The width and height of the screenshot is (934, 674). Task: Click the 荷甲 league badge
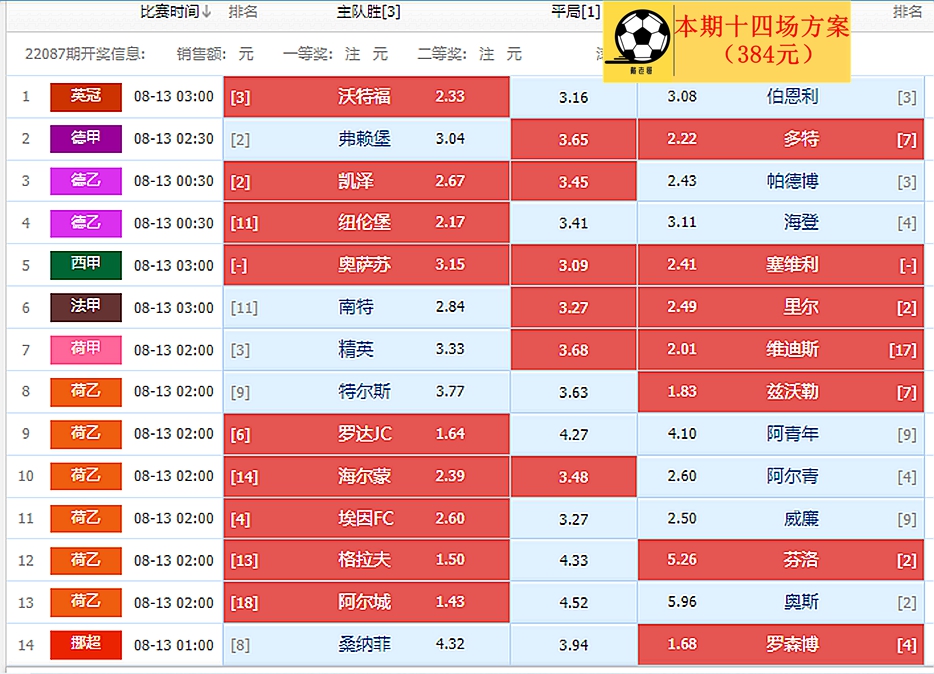point(85,349)
